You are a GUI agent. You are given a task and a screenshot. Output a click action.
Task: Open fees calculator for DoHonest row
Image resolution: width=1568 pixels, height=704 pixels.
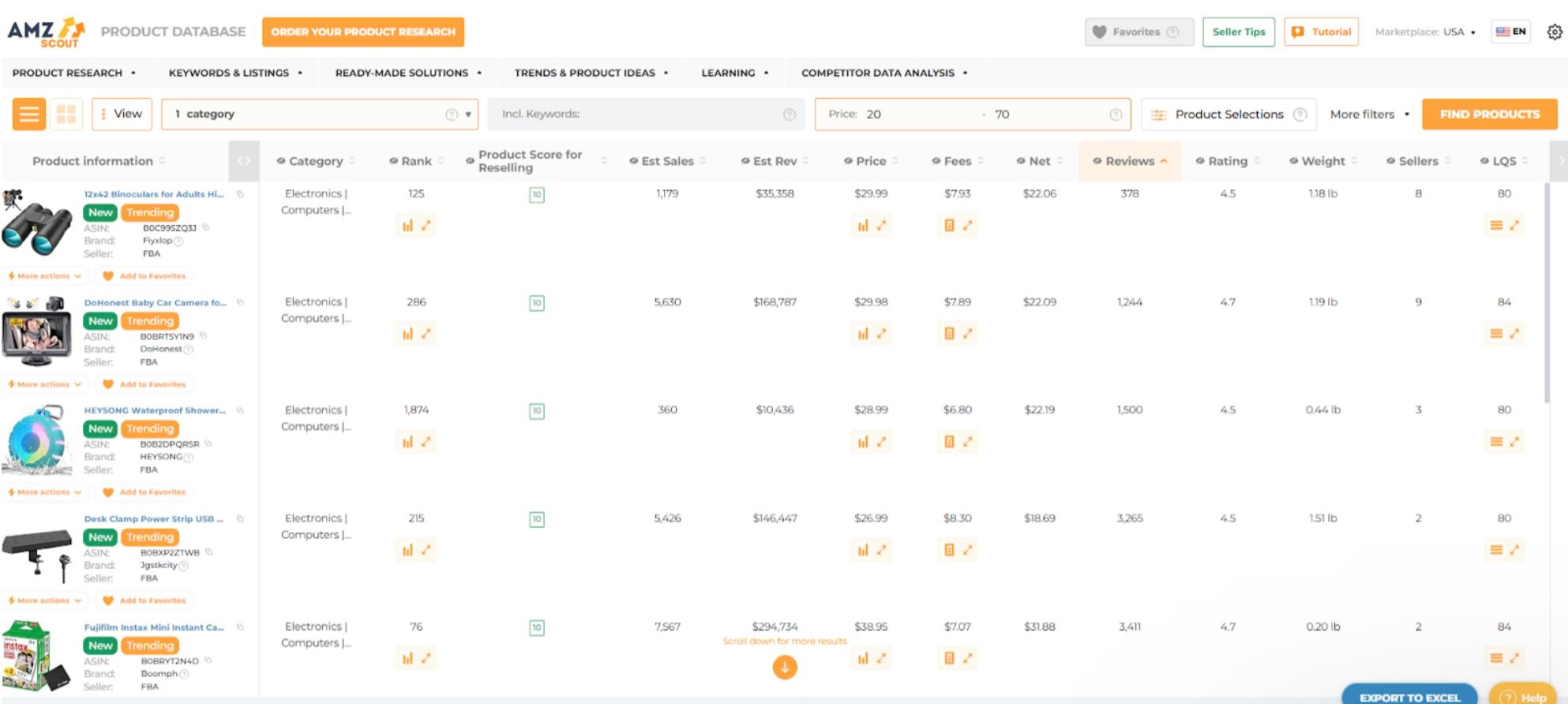(949, 334)
